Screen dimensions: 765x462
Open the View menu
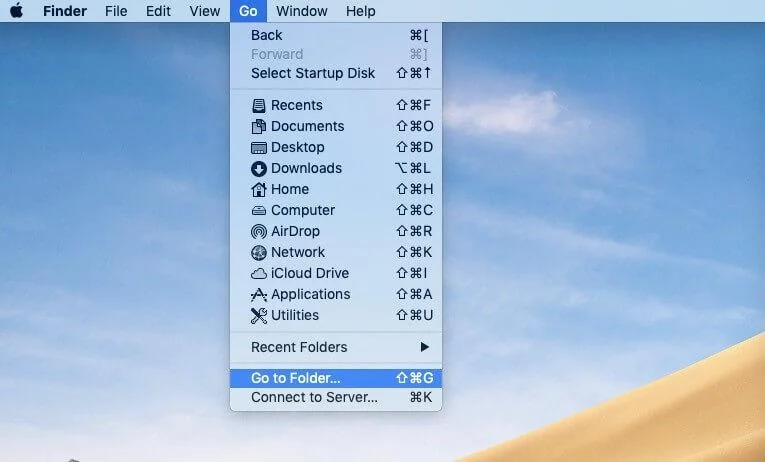(204, 11)
